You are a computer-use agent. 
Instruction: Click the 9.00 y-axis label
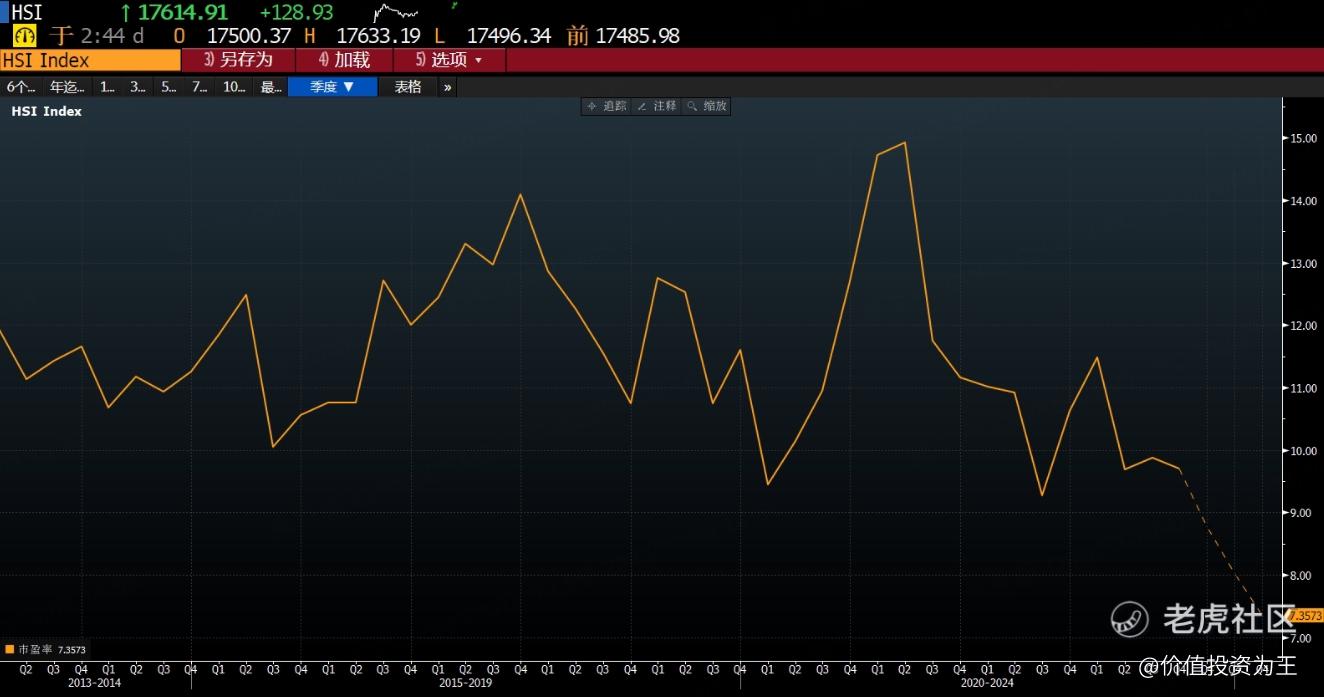pyautogui.click(x=1303, y=513)
